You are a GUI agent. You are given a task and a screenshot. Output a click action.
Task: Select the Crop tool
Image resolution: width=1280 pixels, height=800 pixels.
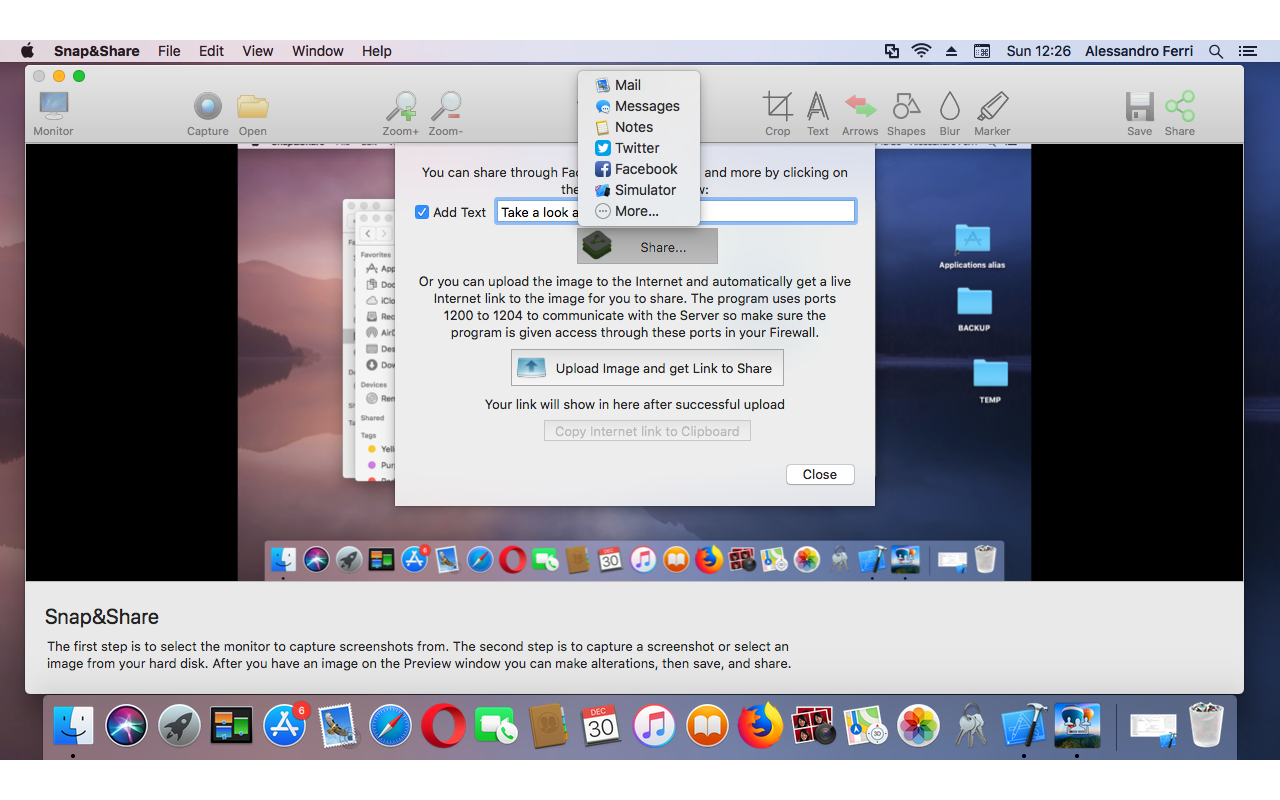777,113
